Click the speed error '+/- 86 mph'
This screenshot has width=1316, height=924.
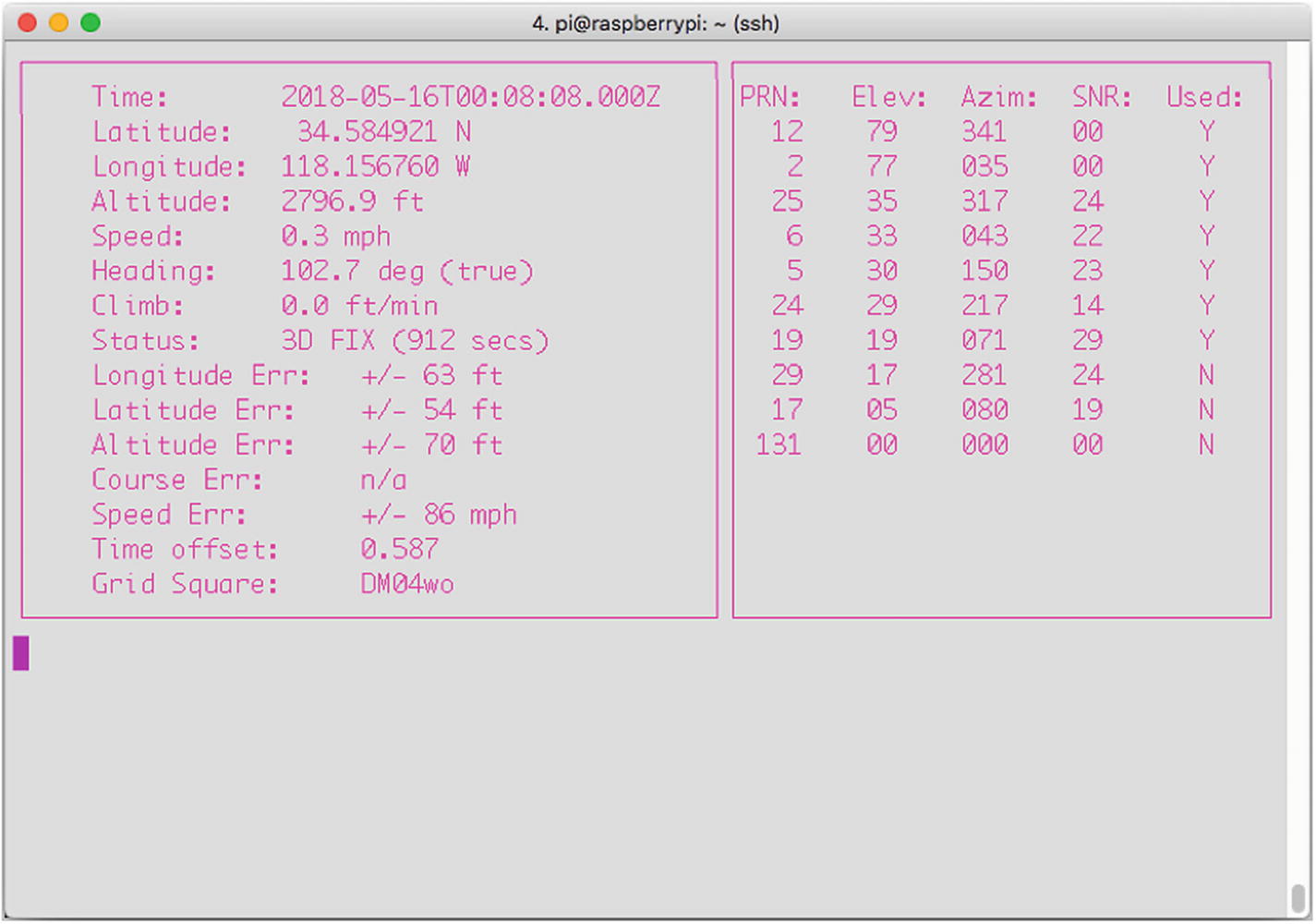pyautogui.click(x=439, y=515)
